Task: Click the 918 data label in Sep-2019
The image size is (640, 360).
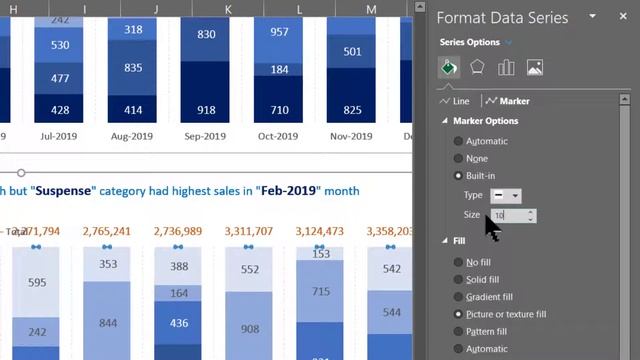Action: click(206, 110)
